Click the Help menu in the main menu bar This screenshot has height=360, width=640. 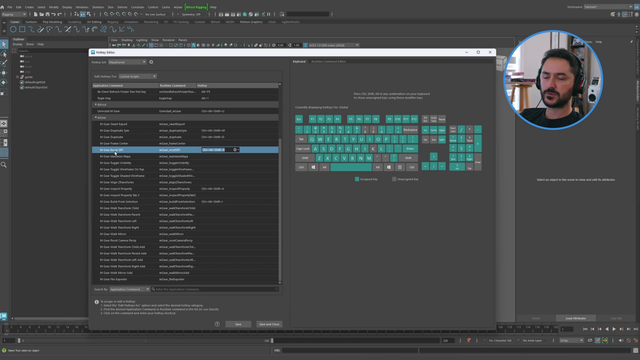coord(213,7)
